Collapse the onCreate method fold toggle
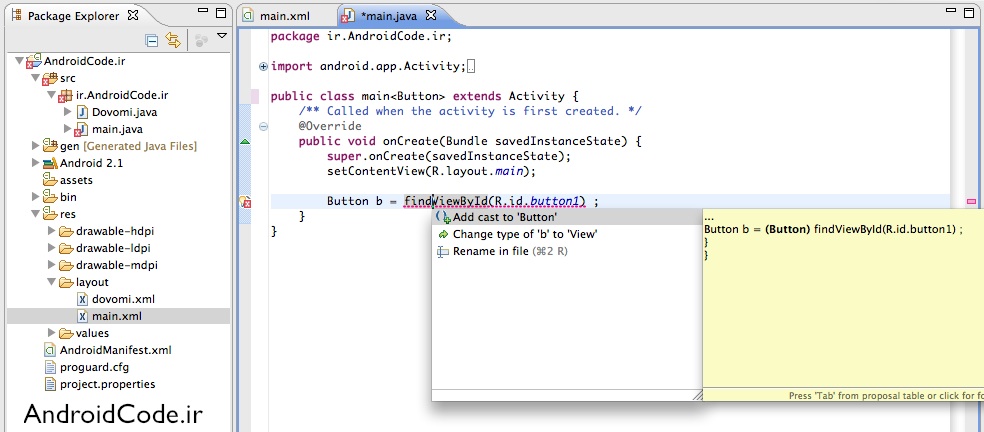The width and height of the screenshot is (984, 432). pyautogui.click(x=263, y=127)
